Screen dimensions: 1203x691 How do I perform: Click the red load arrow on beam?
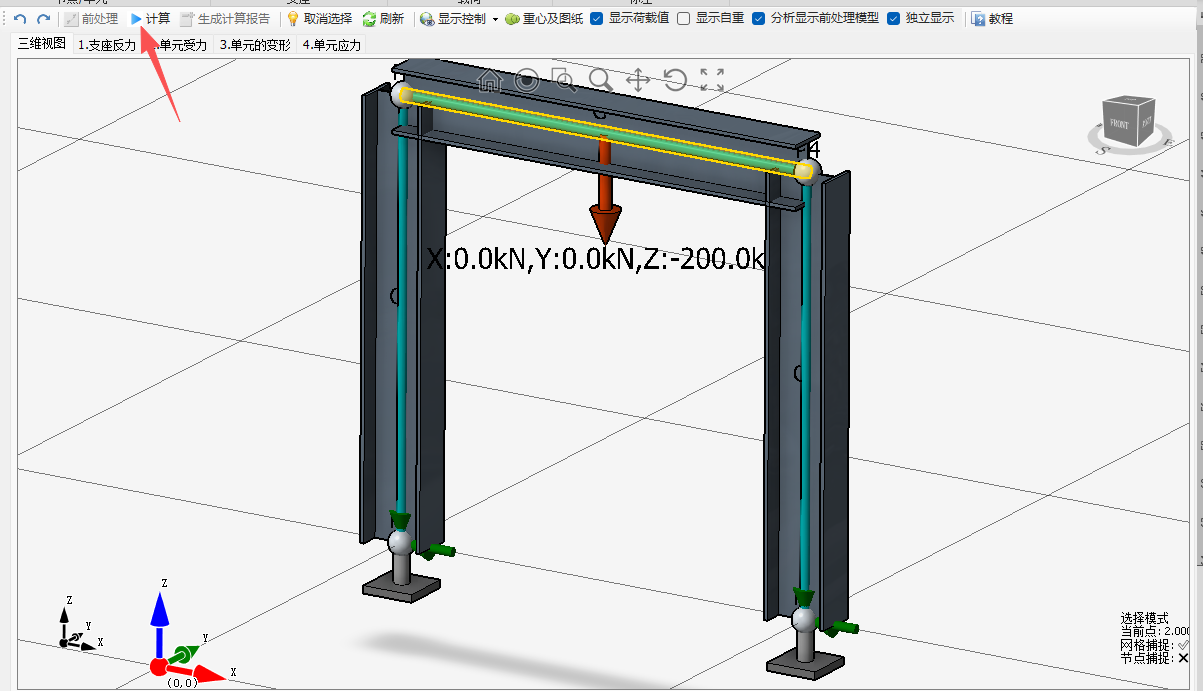pos(605,190)
